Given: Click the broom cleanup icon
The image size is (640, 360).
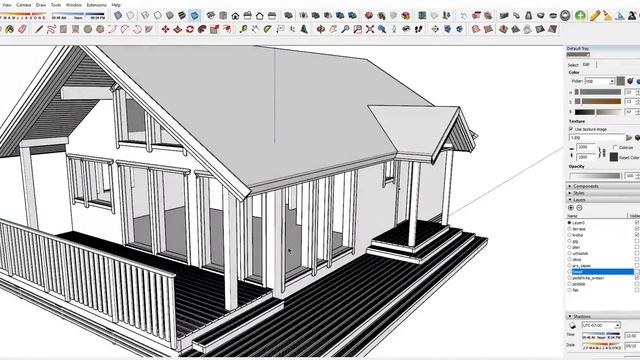Looking at the screenshot, I should (x=607, y=16).
